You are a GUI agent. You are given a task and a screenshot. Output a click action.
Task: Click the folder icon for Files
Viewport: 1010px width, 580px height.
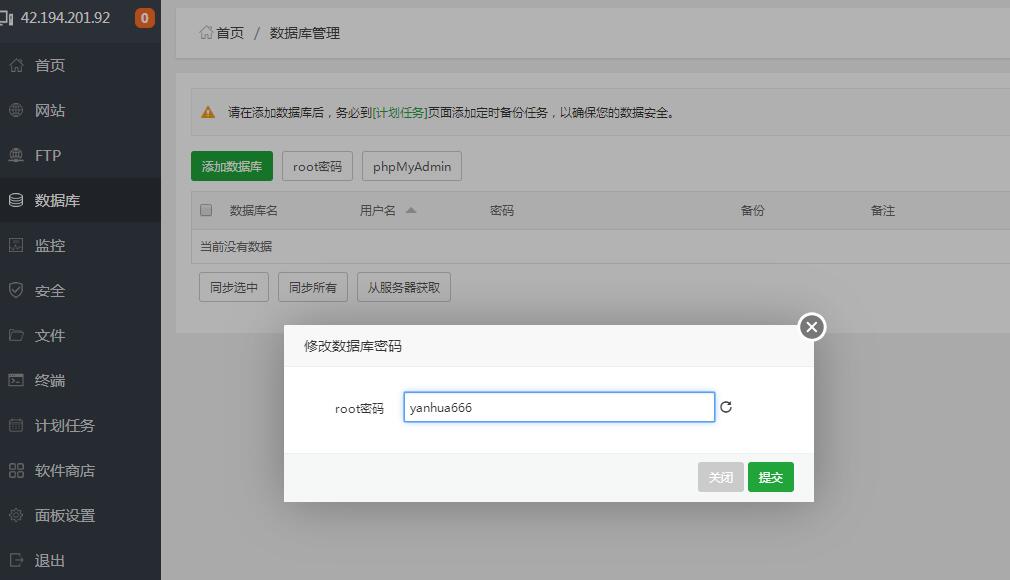pos(16,336)
